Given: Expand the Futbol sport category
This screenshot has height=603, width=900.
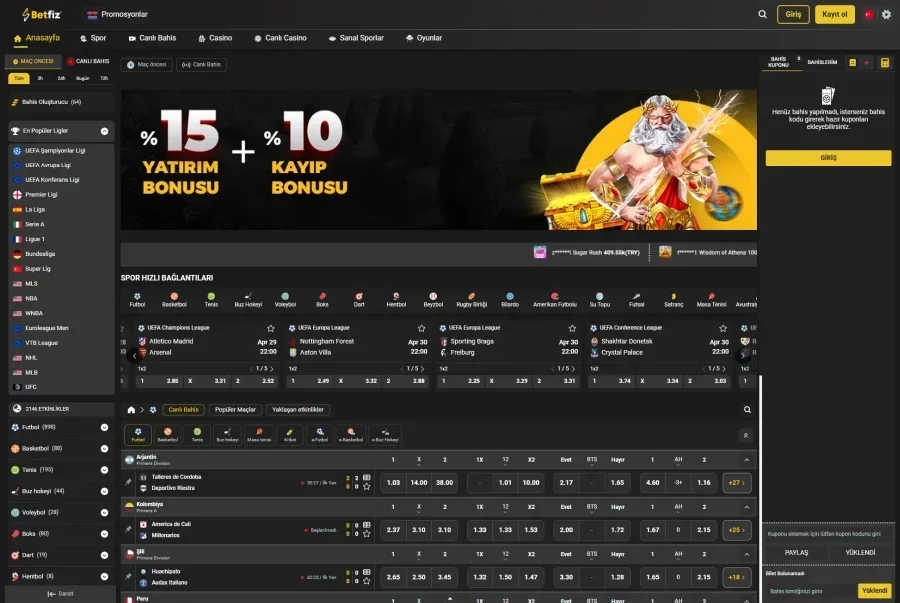Looking at the screenshot, I should [104, 427].
